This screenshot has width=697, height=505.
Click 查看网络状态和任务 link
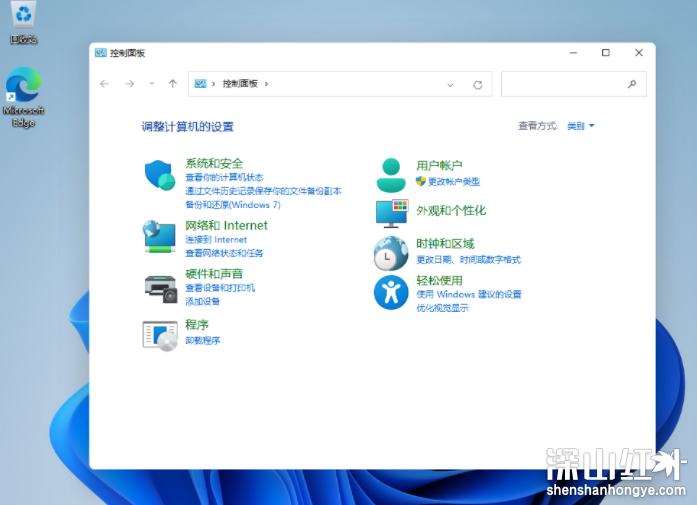click(224, 253)
